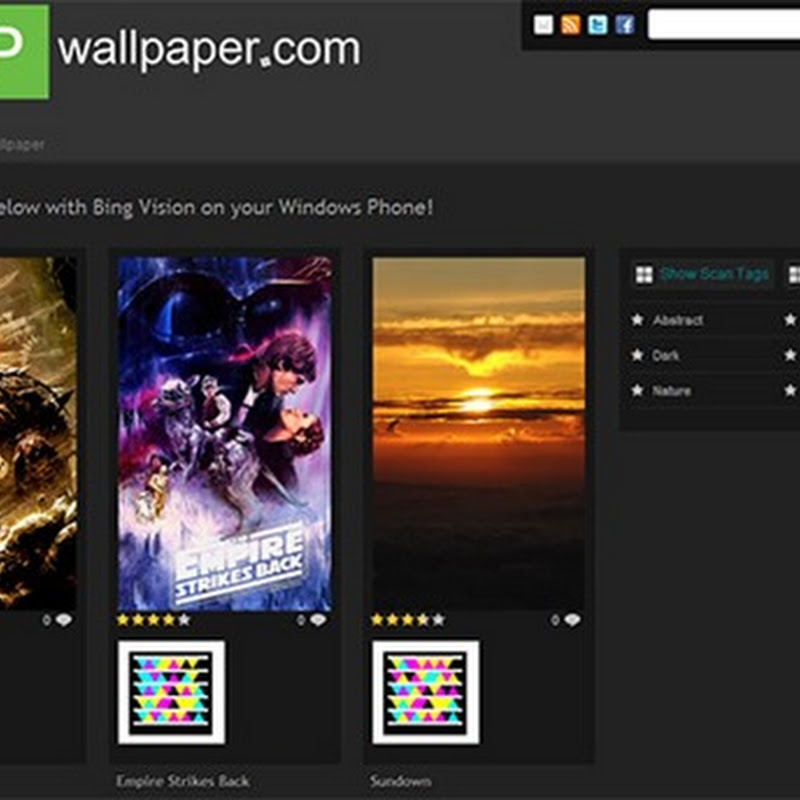Click comment bubble under Empire Strikes Back
The height and width of the screenshot is (800, 800).
pos(318,620)
